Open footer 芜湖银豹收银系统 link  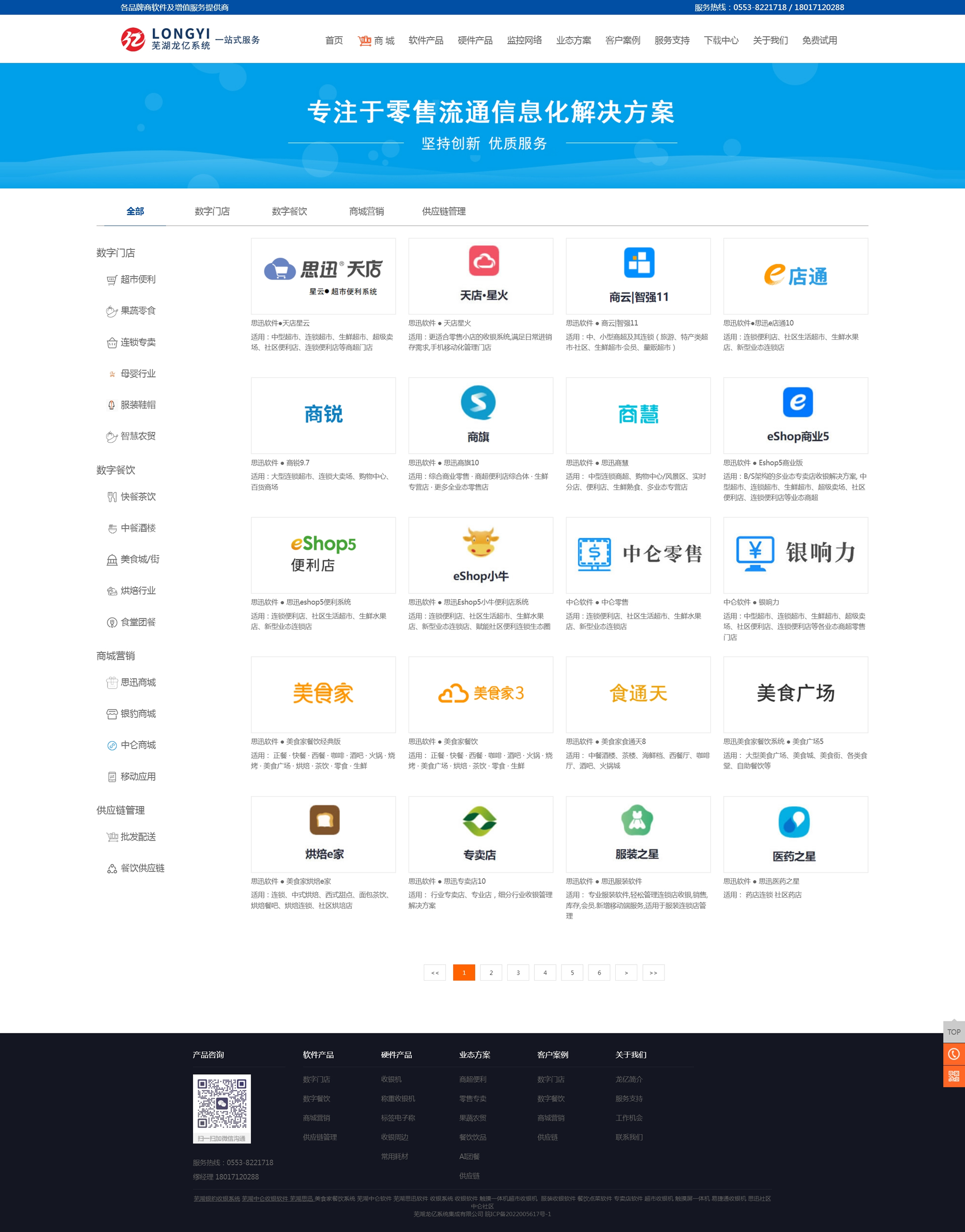[217, 1198]
